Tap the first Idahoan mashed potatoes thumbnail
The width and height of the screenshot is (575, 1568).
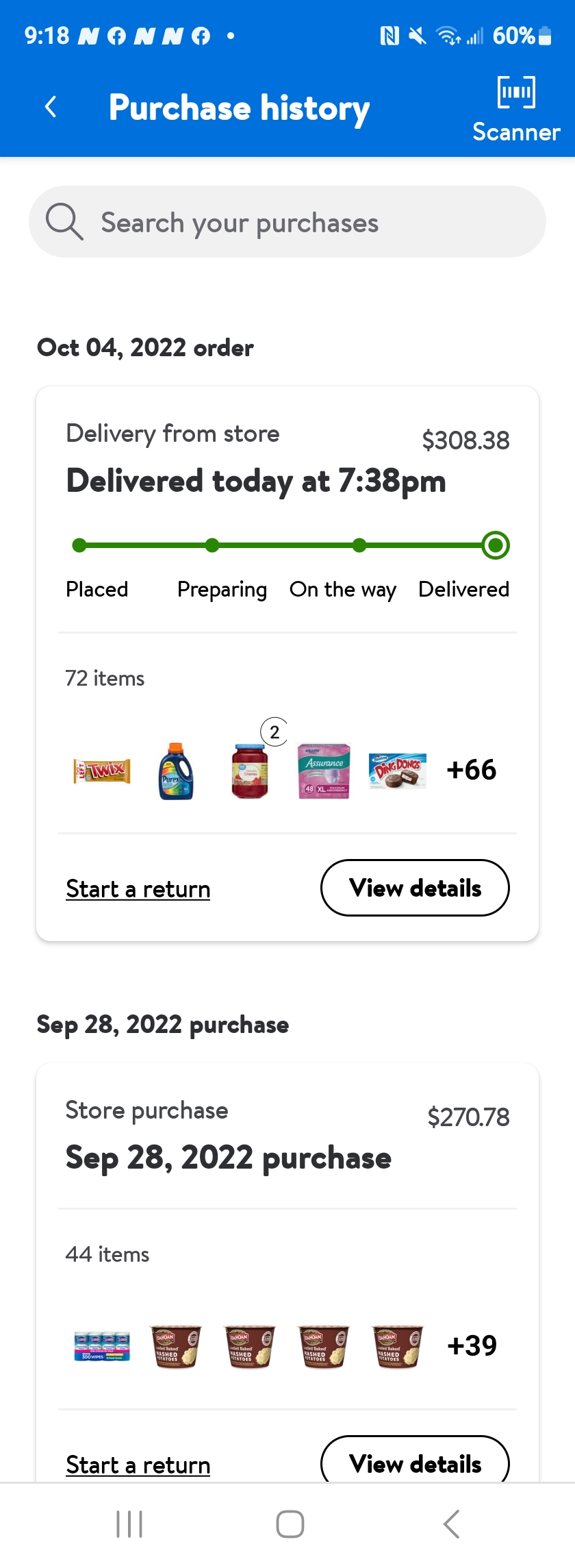[x=176, y=1346]
